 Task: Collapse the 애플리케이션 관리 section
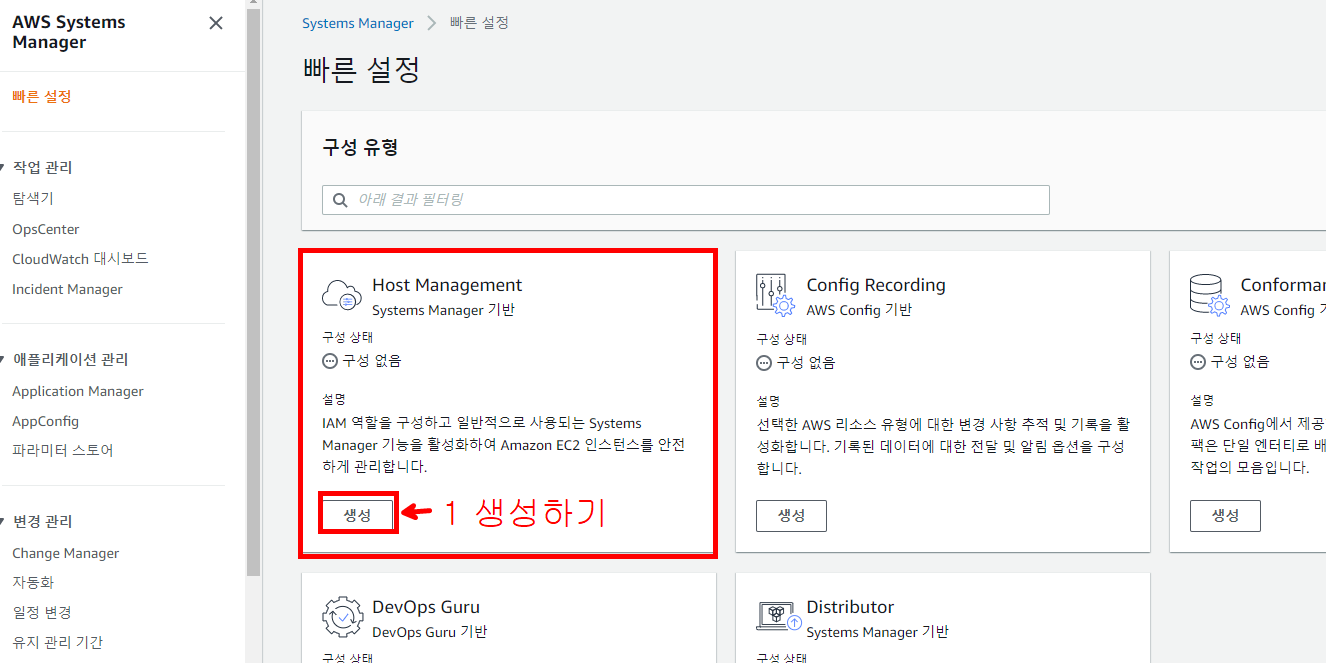pyautogui.click(x=4, y=359)
